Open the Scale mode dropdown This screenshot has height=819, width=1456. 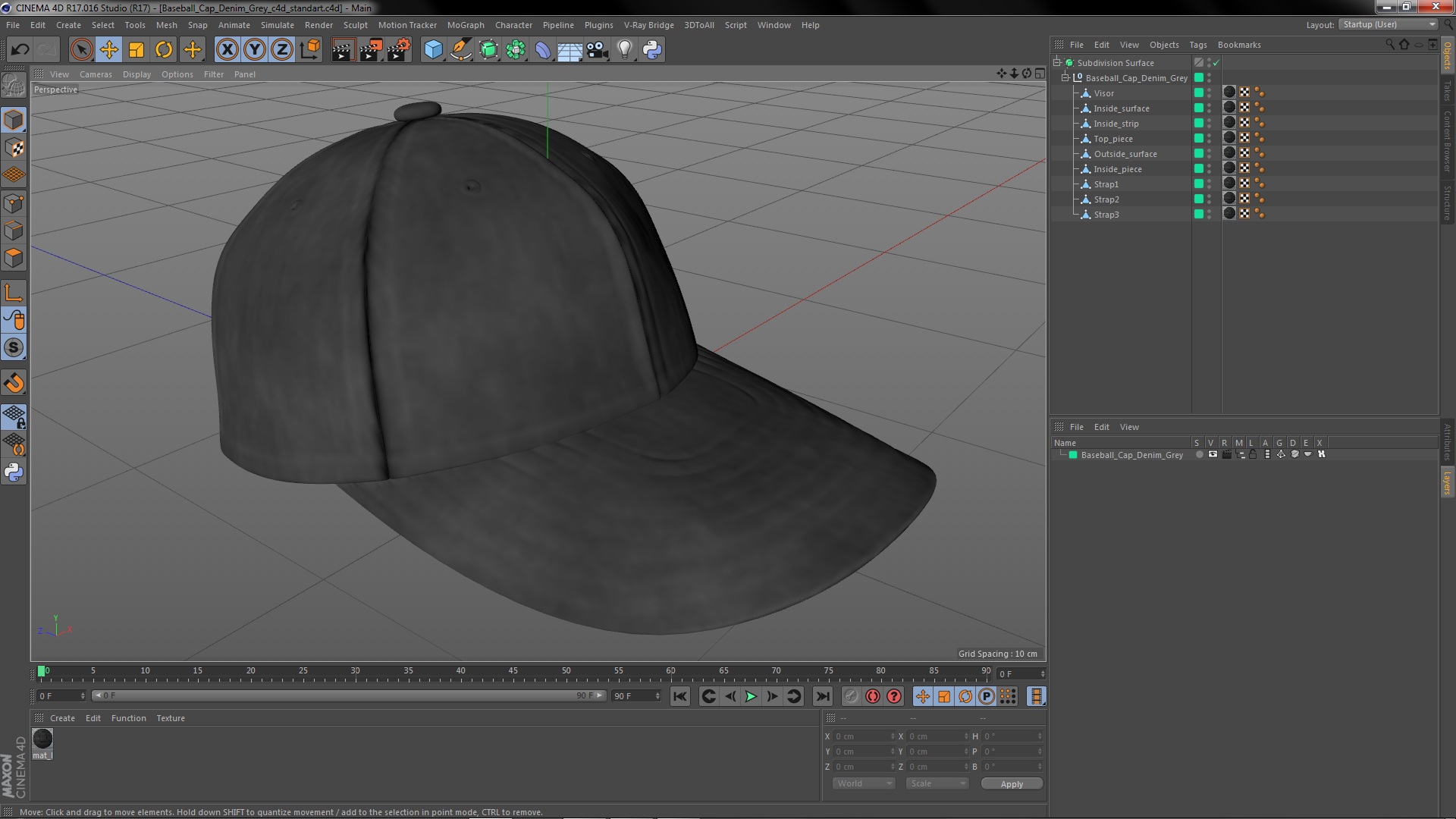937,783
